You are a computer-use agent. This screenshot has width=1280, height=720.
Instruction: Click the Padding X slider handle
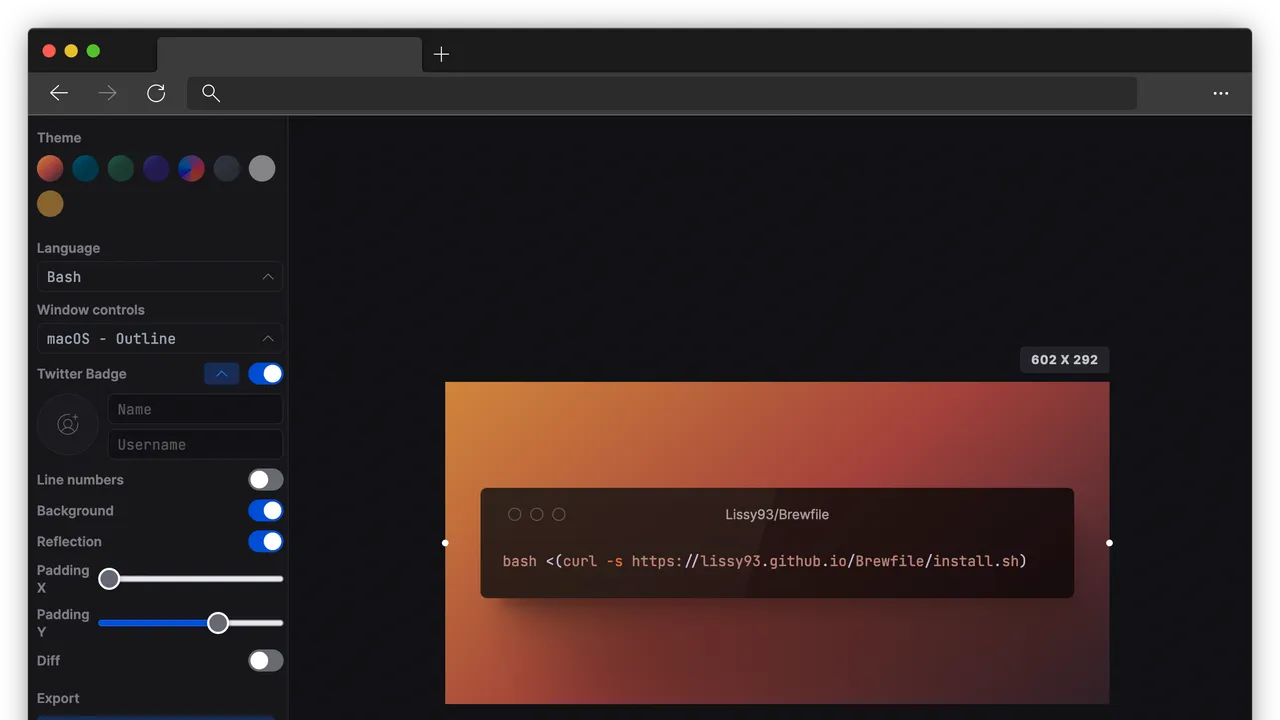click(x=109, y=579)
